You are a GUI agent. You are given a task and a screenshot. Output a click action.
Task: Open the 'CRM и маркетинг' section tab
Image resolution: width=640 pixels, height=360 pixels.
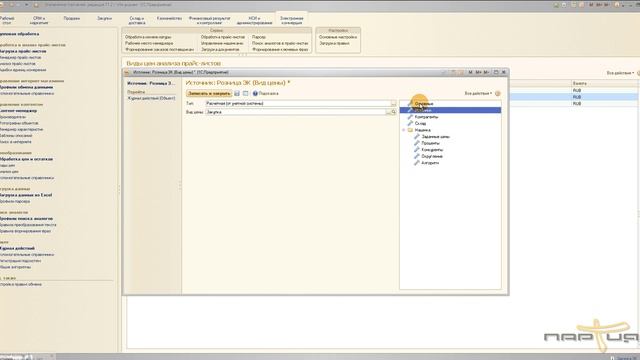point(39,20)
